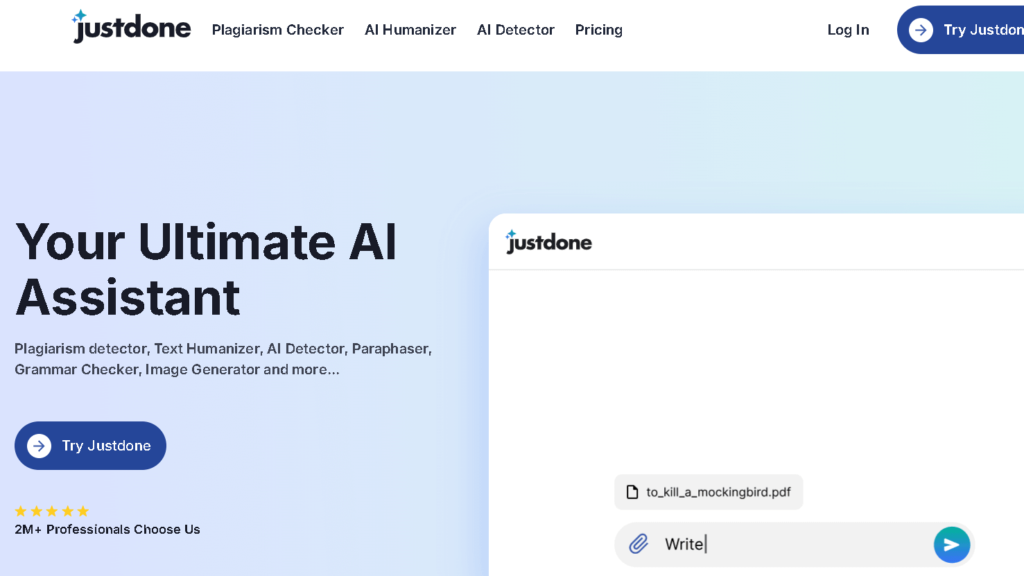Image resolution: width=1024 pixels, height=576 pixels.
Task: Open the Pricing page
Action: (x=598, y=30)
